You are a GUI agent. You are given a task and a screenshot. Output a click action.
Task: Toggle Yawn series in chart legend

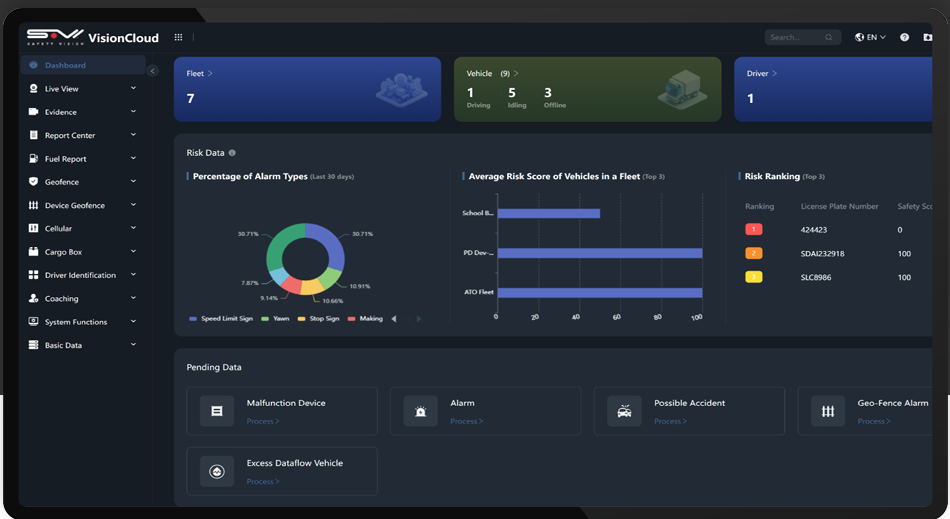[x=278, y=319]
